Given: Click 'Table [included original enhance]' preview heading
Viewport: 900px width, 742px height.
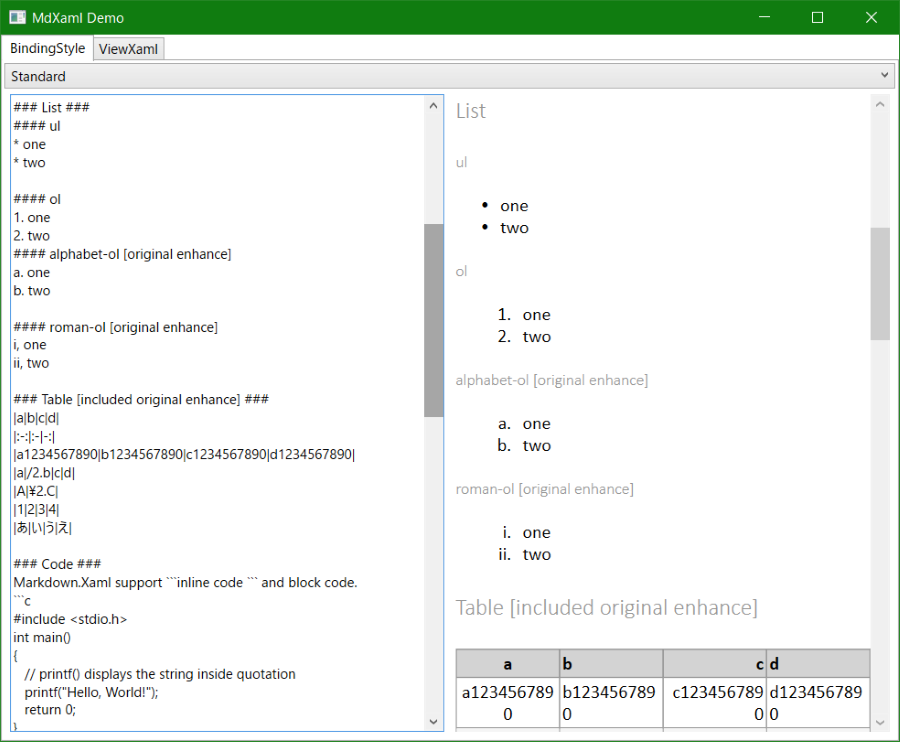Looking at the screenshot, I should 607,608.
